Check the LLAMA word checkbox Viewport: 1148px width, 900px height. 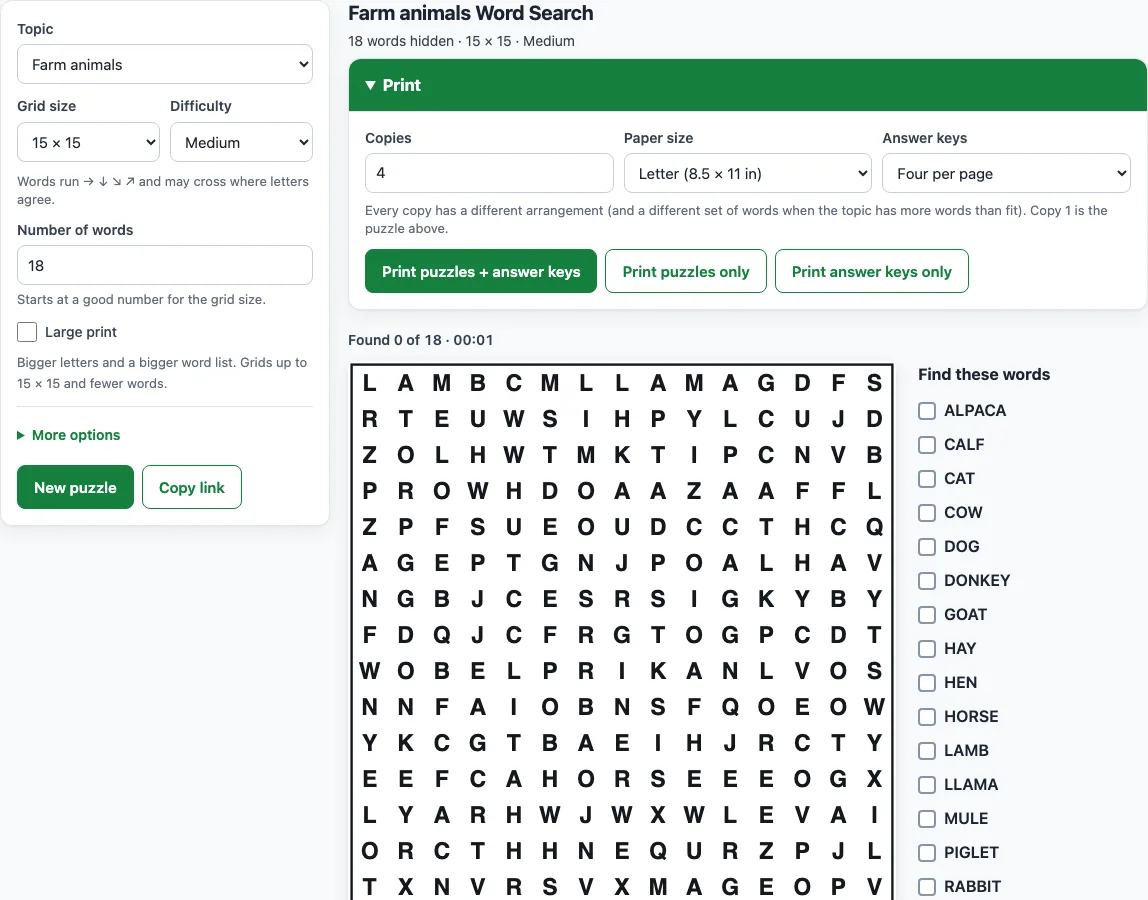coord(927,785)
